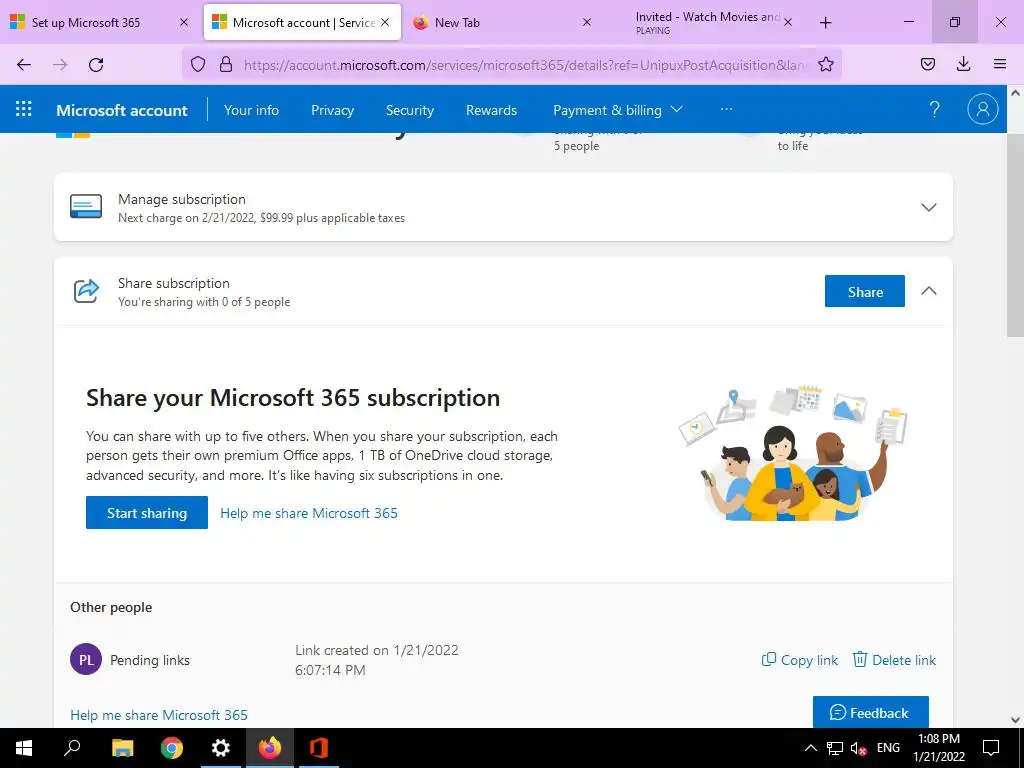Bookmark this page with the star

tap(825, 64)
